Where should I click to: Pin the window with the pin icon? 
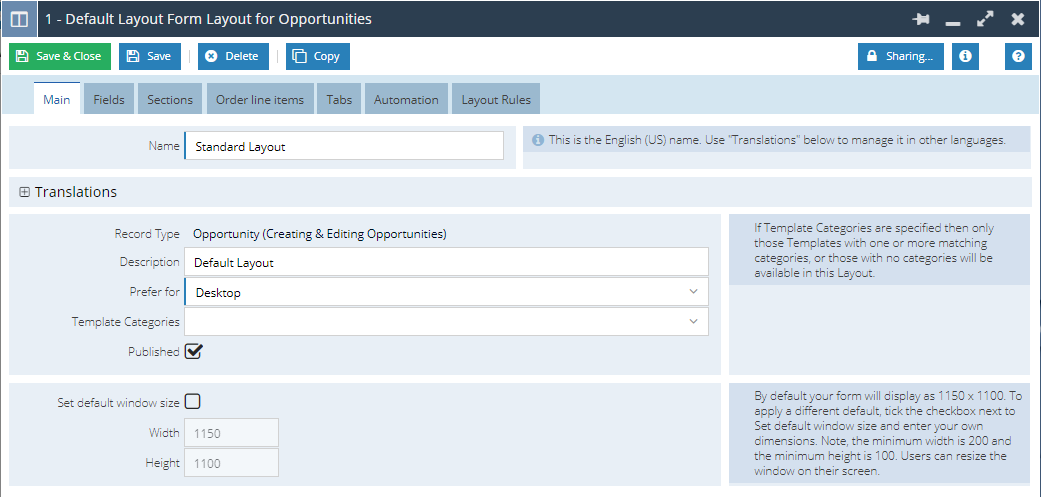click(921, 19)
